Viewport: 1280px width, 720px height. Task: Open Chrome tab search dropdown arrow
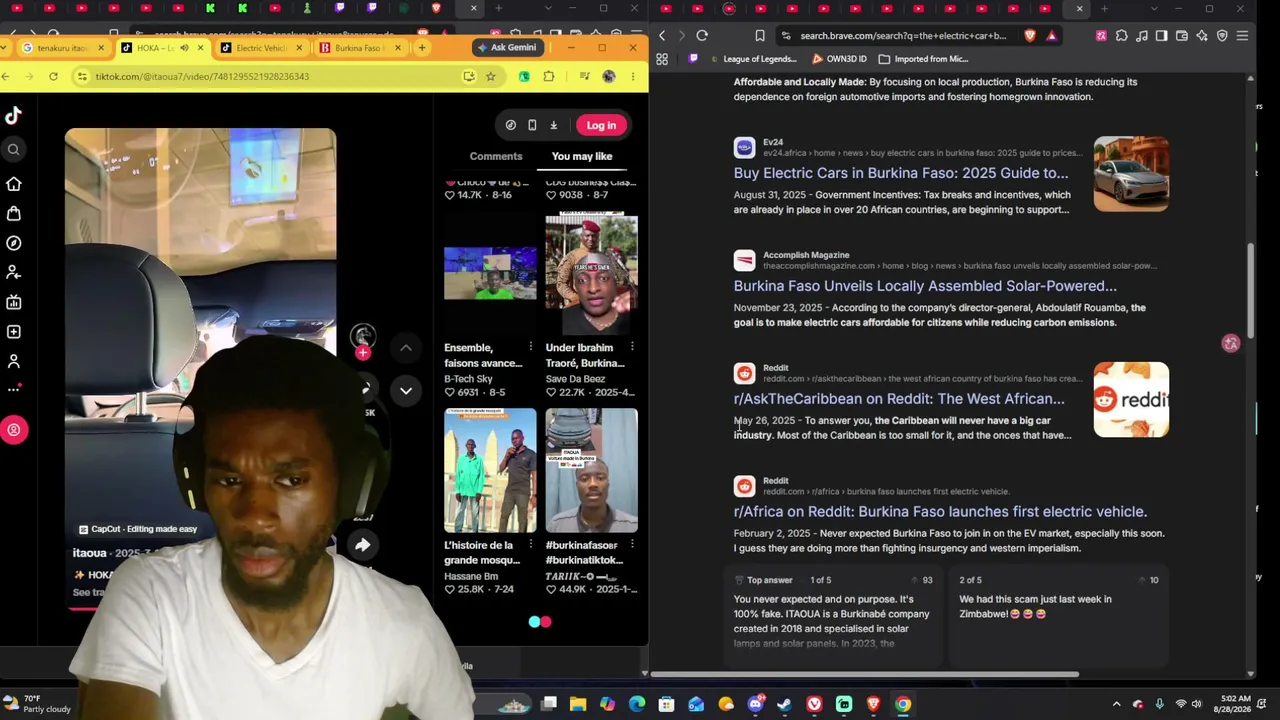coord(6,48)
